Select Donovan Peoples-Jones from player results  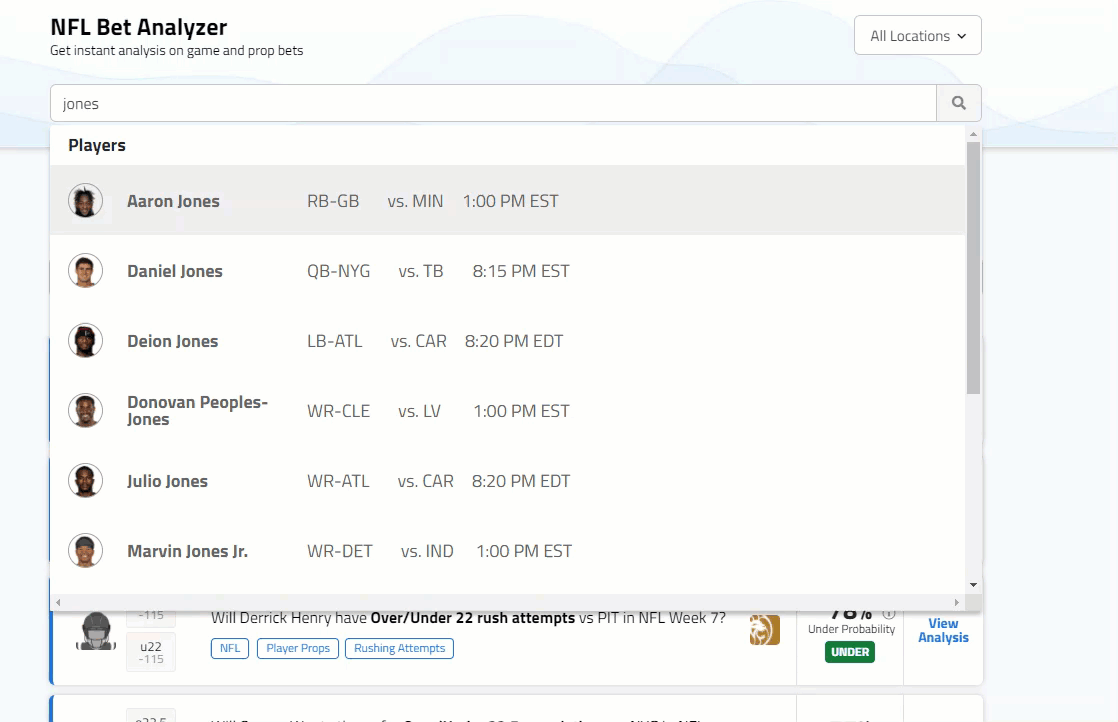click(508, 411)
